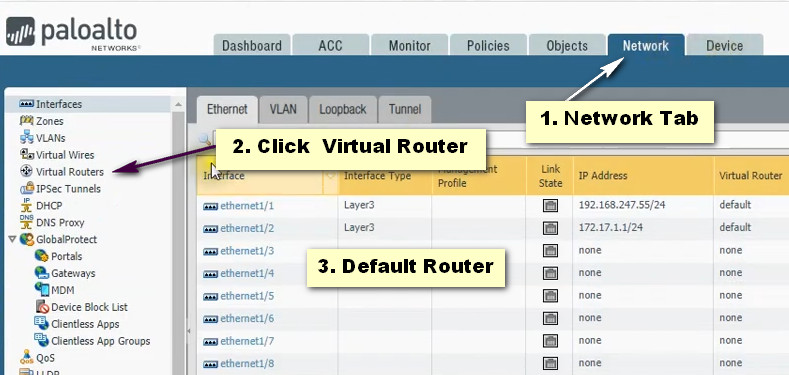
Task: Click sidebar scrollbar up arrow
Action: click(178, 104)
